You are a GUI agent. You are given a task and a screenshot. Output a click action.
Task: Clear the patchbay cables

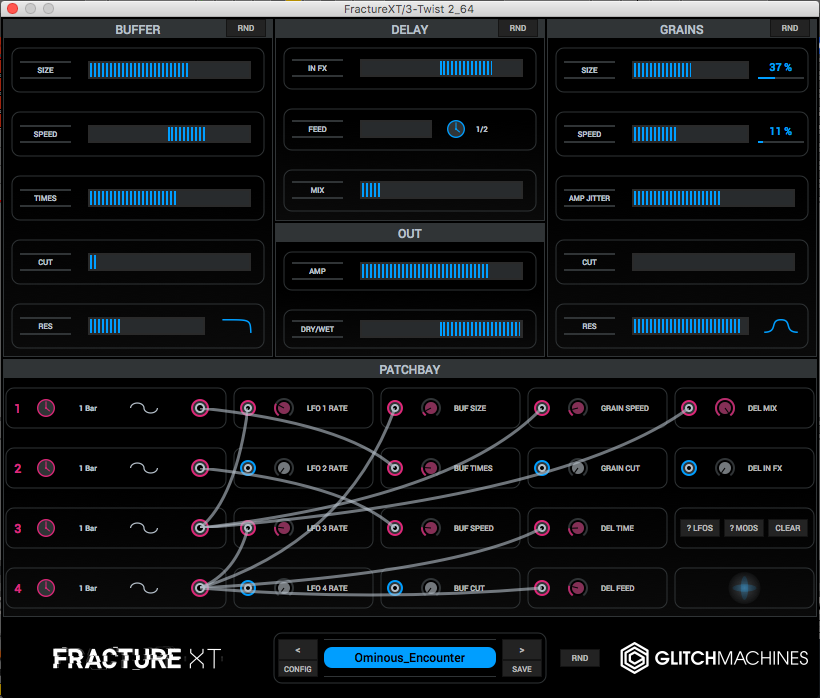tap(788, 528)
